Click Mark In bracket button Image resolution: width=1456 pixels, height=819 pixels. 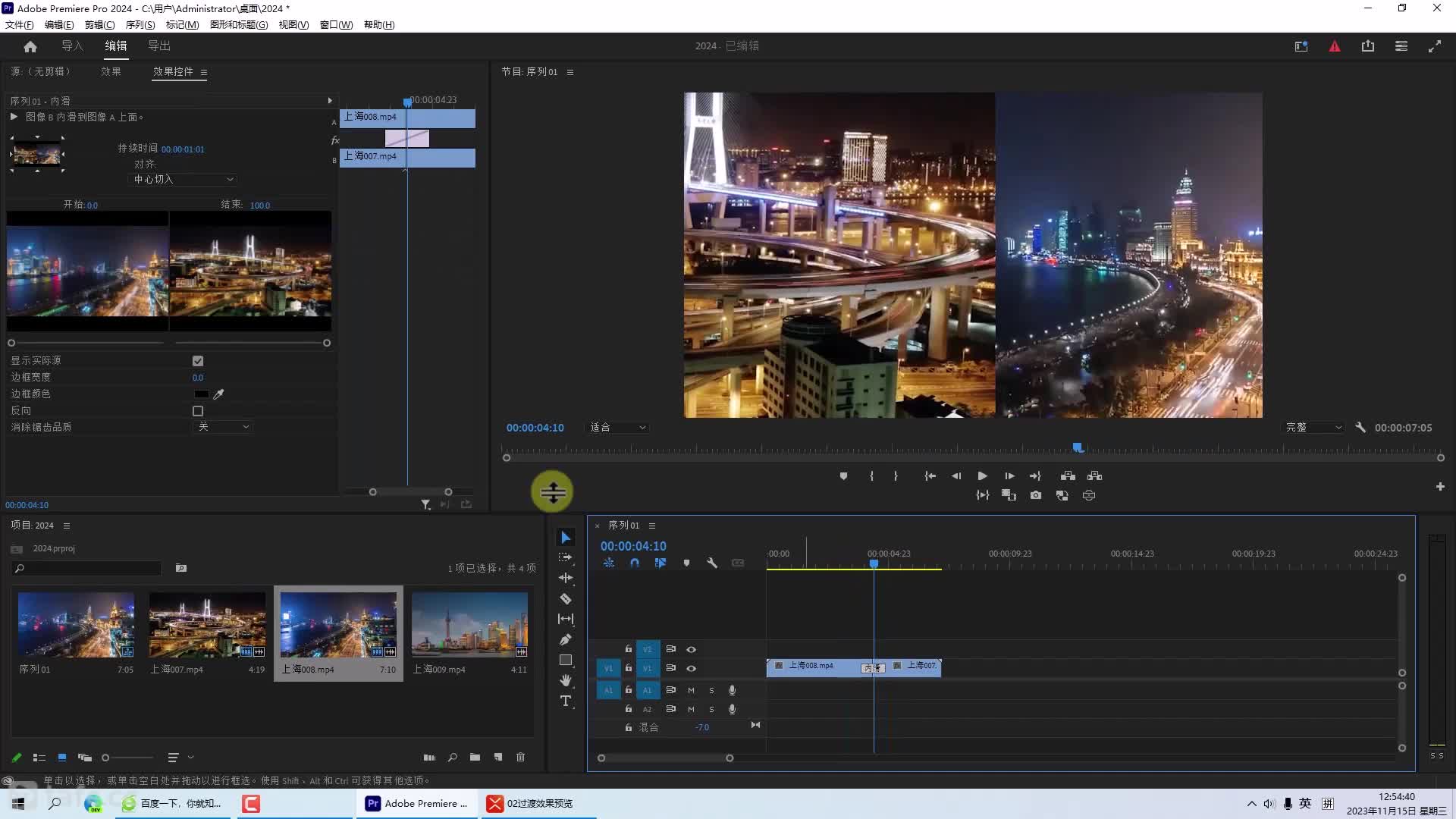(872, 476)
